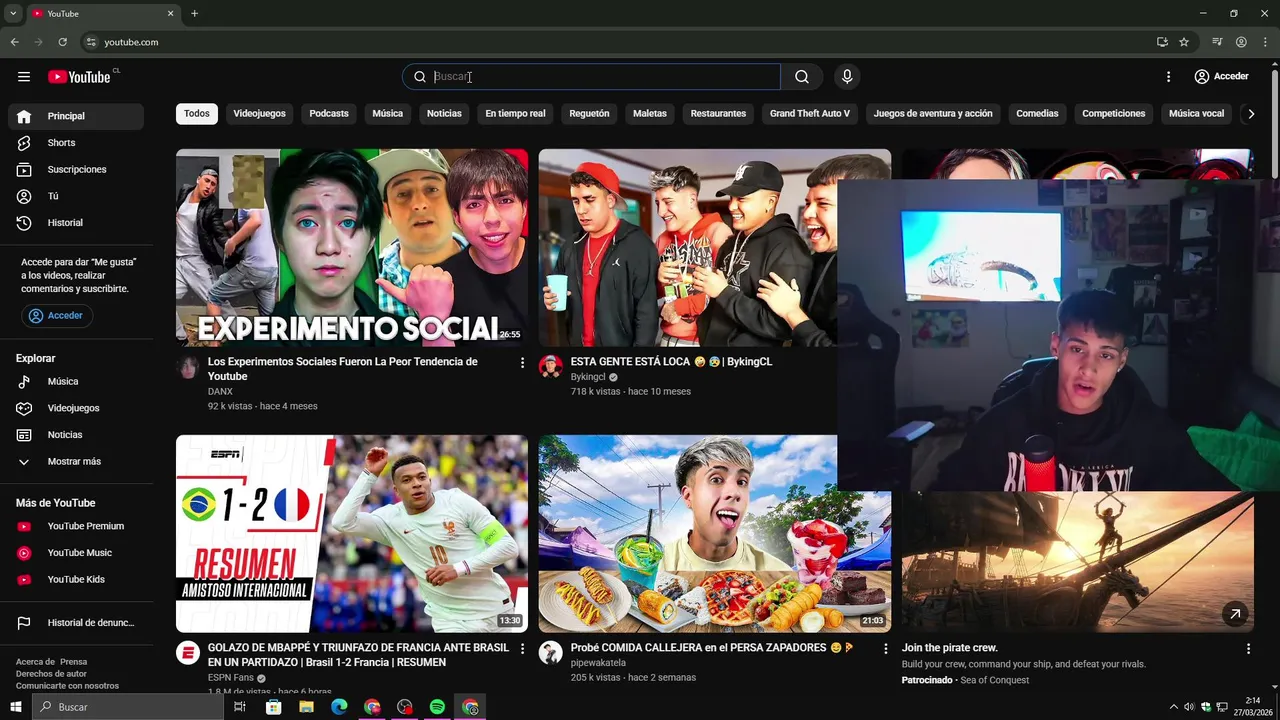The width and height of the screenshot is (1280, 720).
Task: Select the Grand Theft Auto V chip
Action: 810,114
